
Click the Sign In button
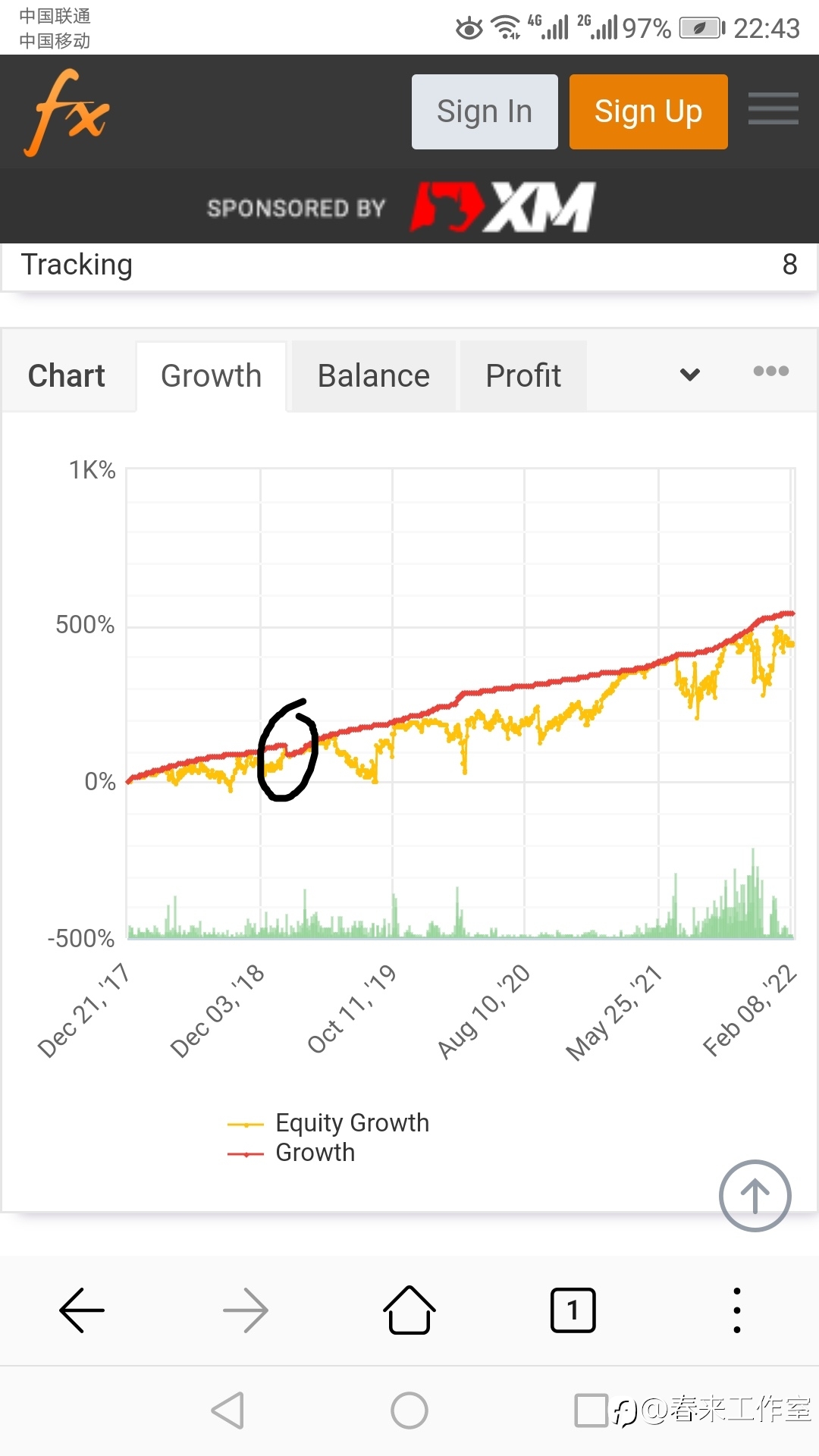click(485, 111)
